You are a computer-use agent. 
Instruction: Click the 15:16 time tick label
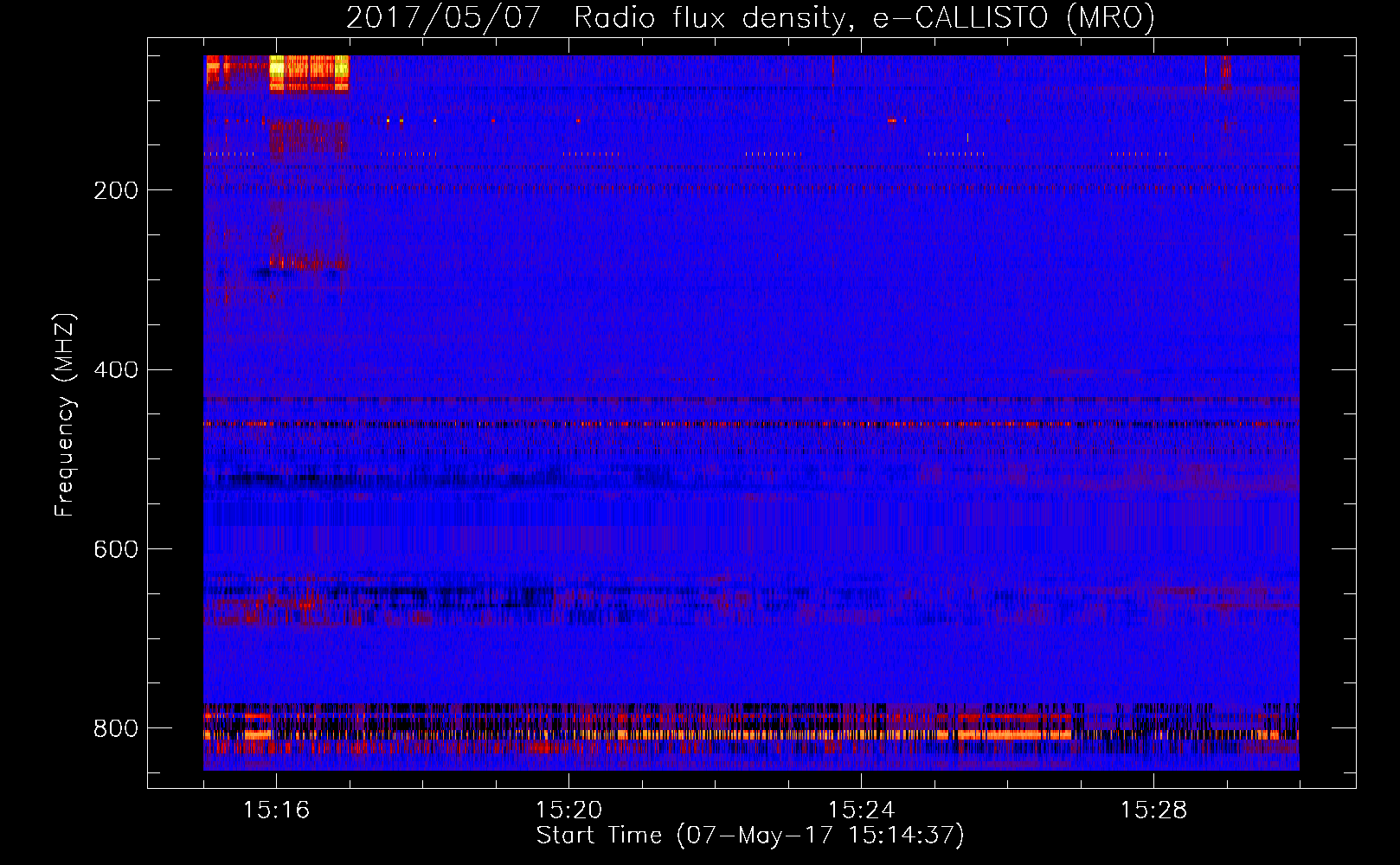[276, 810]
